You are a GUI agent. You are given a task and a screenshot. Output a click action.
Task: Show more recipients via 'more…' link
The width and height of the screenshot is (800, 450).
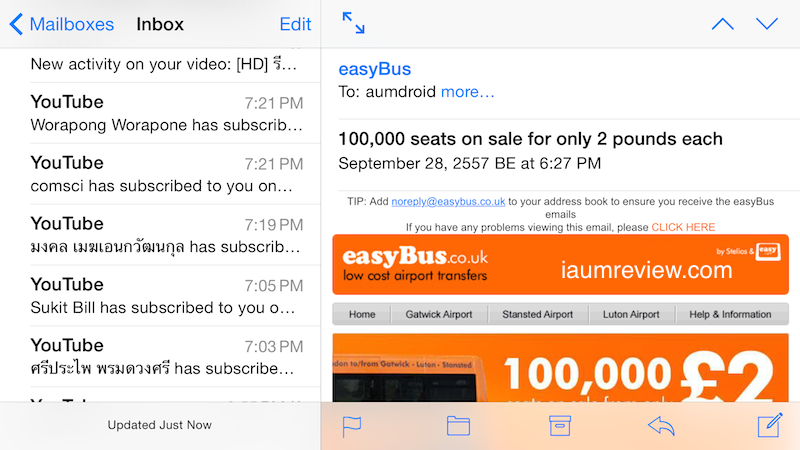click(467, 92)
